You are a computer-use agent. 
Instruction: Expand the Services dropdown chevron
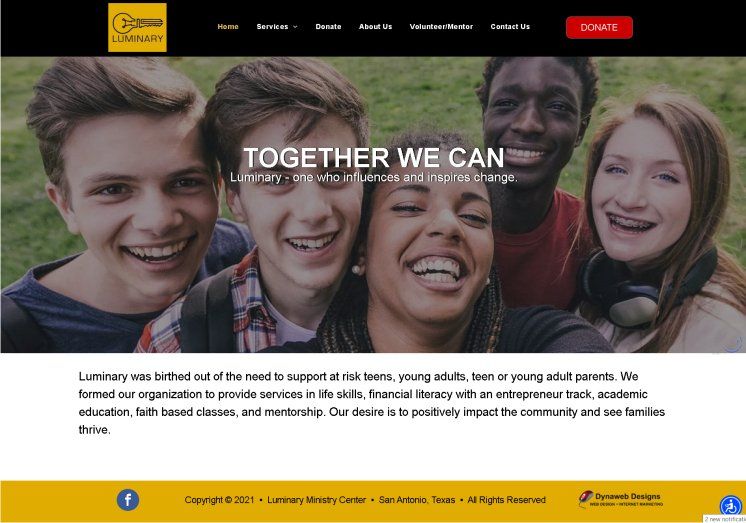click(x=295, y=27)
